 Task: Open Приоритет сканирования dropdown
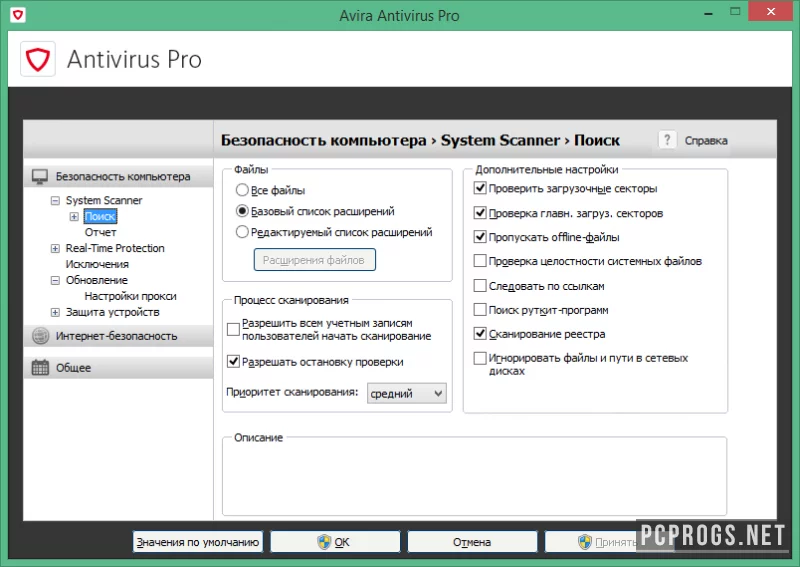click(407, 393)
